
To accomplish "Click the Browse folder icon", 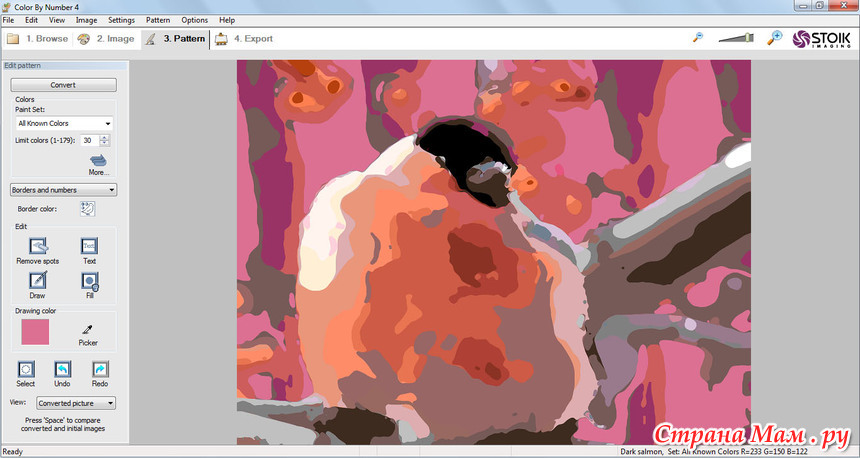I will pos(13,39).
